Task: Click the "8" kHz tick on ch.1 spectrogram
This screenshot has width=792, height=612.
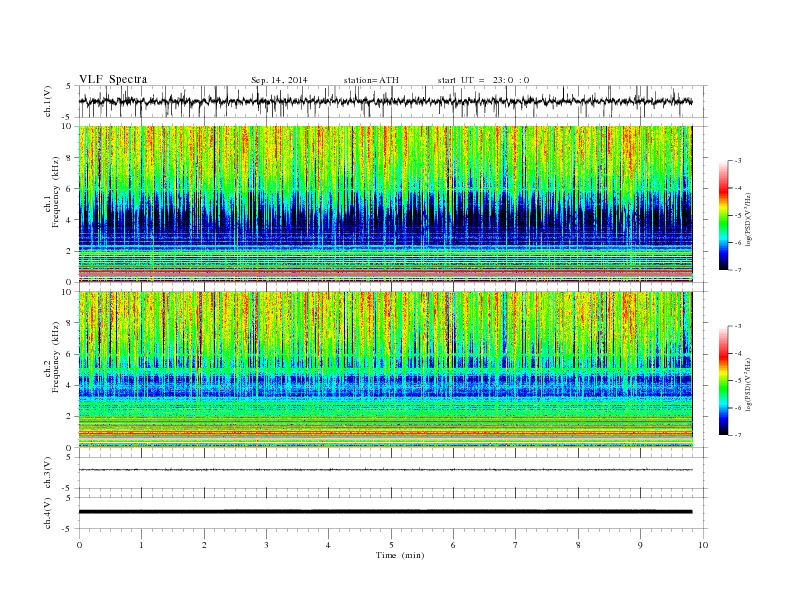Action: (70, 158)
